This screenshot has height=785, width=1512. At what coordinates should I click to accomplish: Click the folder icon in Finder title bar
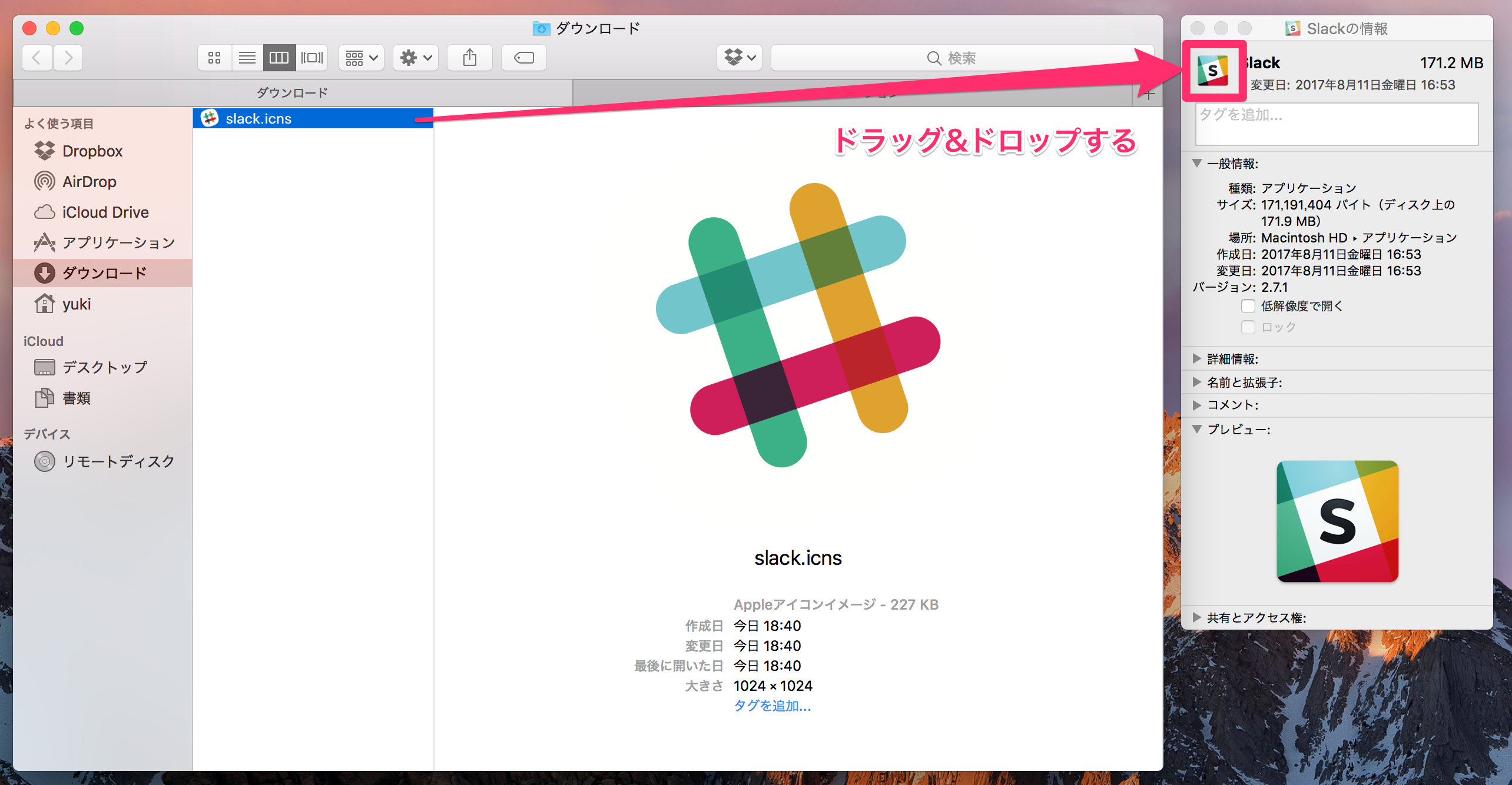tap(541, 28)
